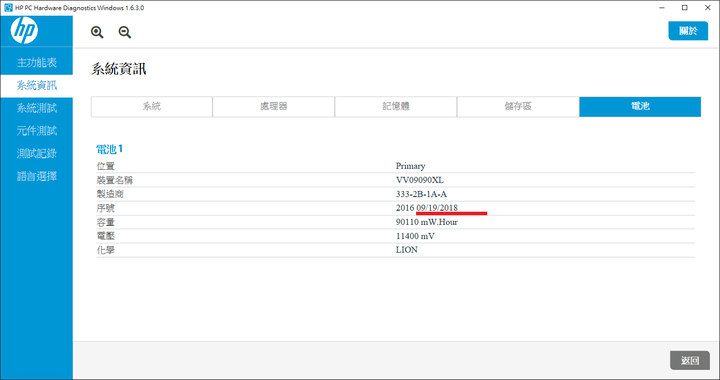Open 測試記錄 in the sidebar
Screen dimensions: 720x380
coord(37,153)
